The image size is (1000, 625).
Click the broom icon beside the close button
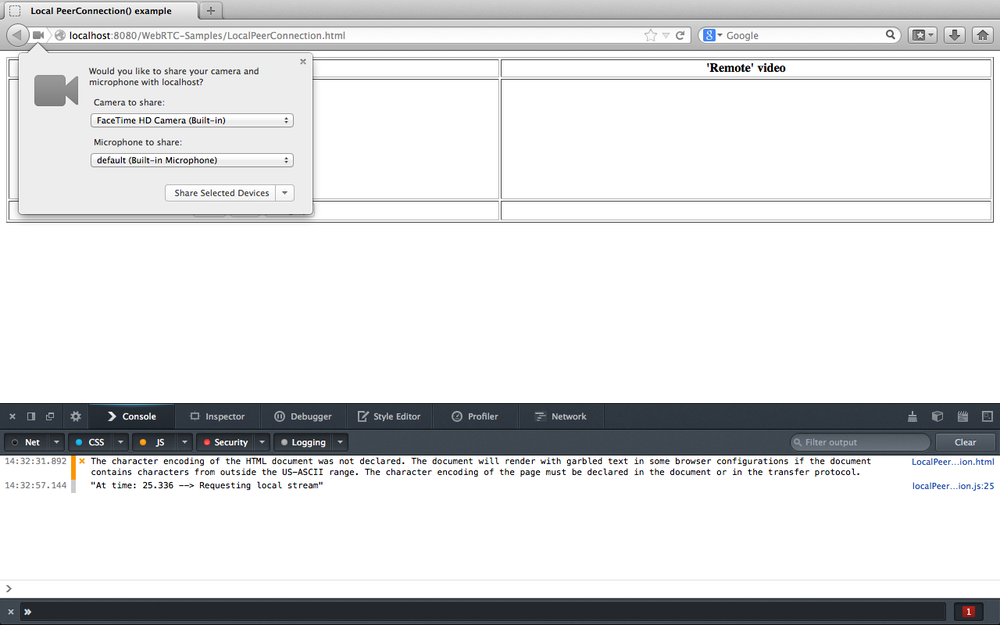coord(912,416)
